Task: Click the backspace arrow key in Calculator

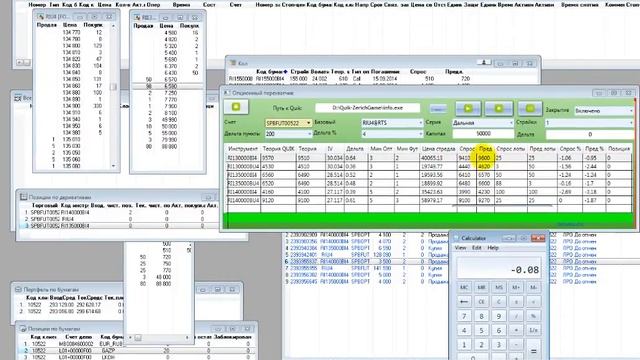Action: point(464,302)
